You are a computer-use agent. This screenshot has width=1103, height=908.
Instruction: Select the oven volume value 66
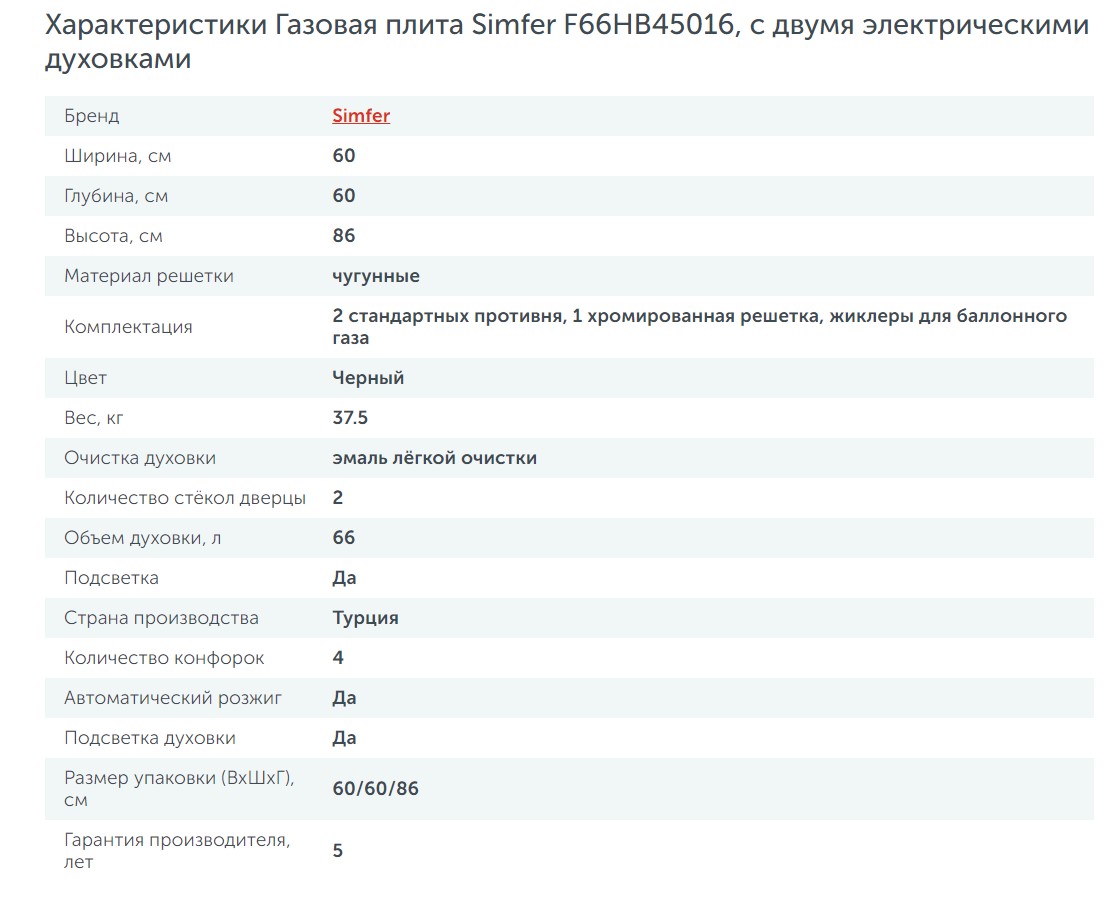point(344,538)
